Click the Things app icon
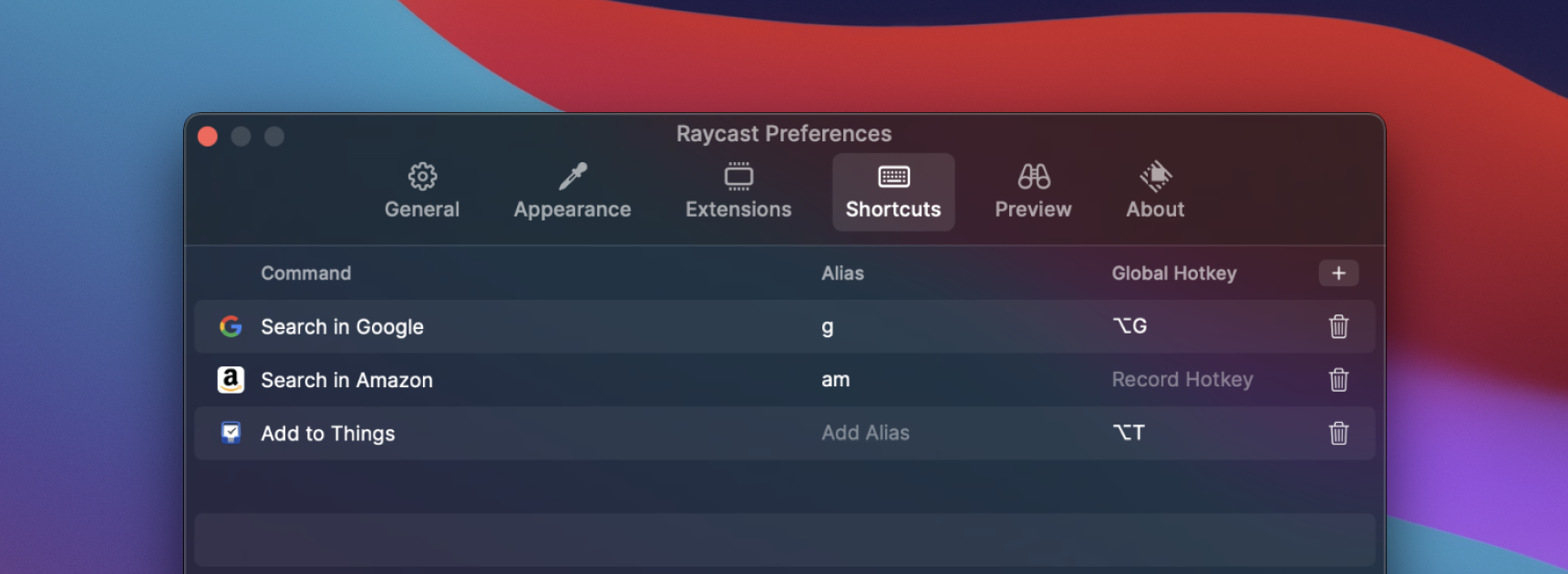The height and width of the screenshot is (574, 1568). (231, 433)
